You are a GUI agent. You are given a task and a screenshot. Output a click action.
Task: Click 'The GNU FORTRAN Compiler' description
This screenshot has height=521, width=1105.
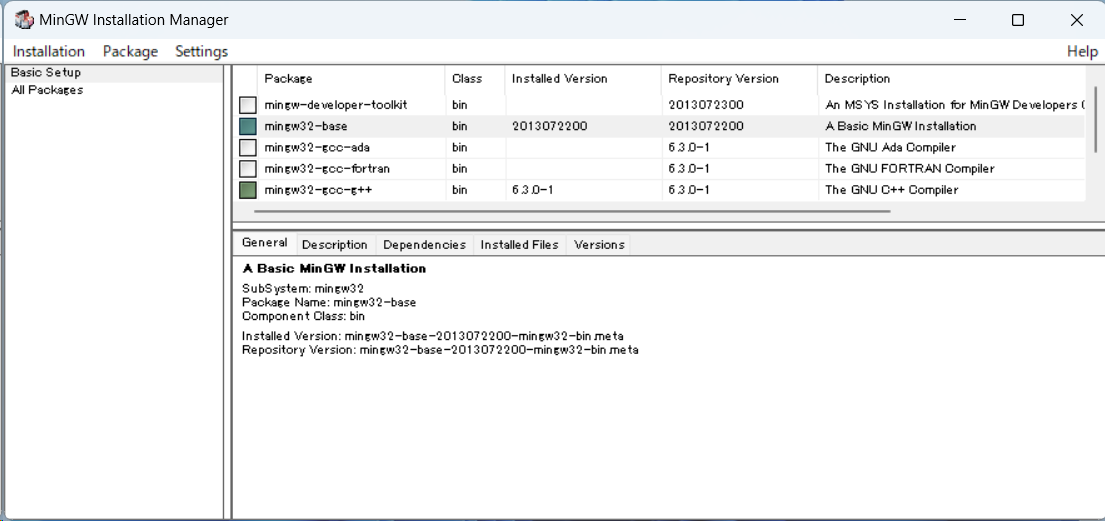pyautogui.click(x=909, y=168)
